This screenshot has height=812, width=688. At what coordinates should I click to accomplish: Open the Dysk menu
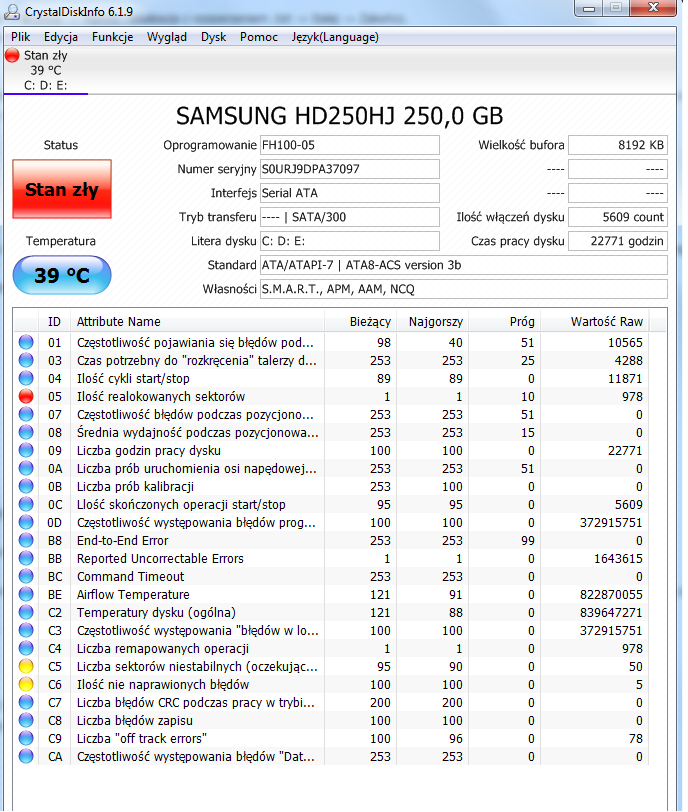point(213,37)
